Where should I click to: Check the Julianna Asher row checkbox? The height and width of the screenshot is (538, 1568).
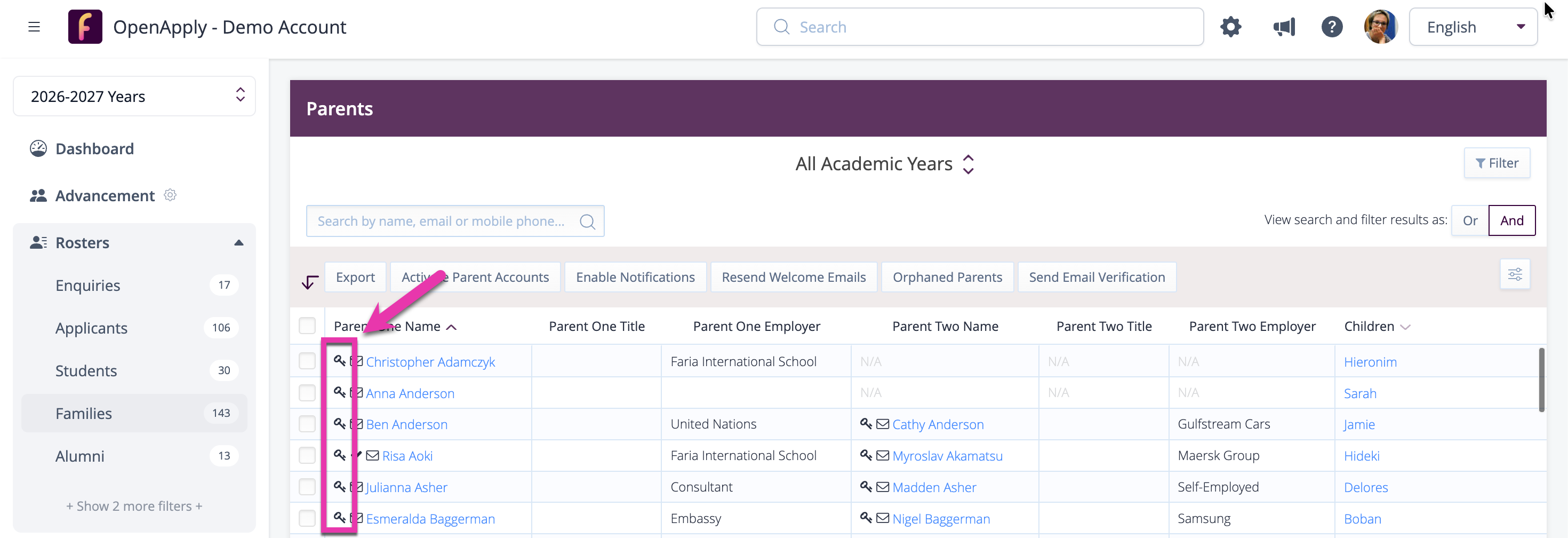(307, 487)
